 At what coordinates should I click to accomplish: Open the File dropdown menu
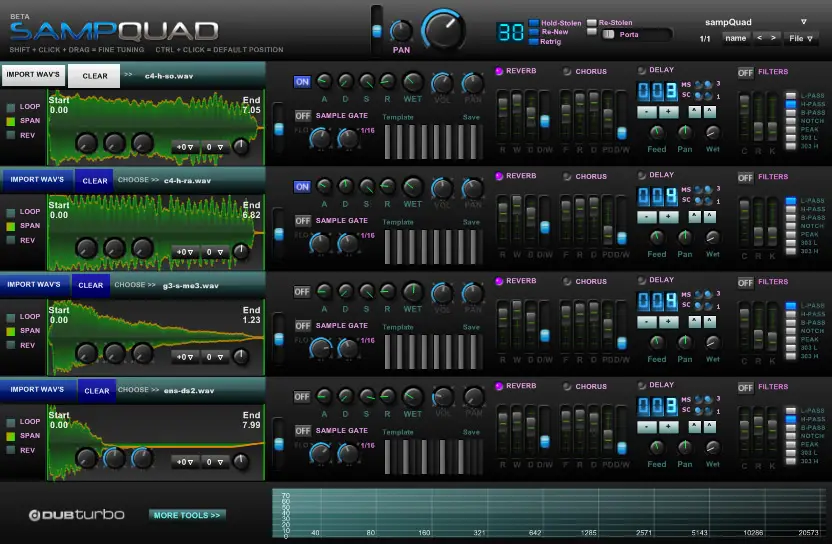click(801, 38)
